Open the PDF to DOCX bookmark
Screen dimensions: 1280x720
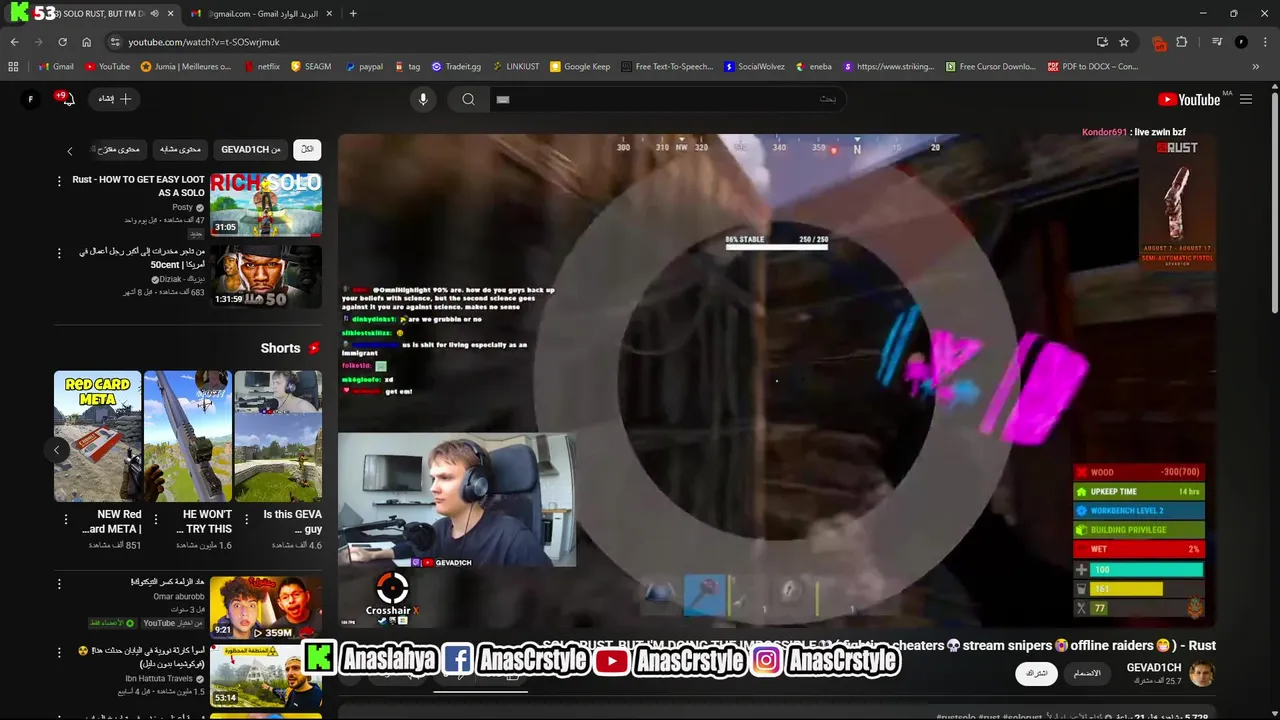coord(1093,67)
